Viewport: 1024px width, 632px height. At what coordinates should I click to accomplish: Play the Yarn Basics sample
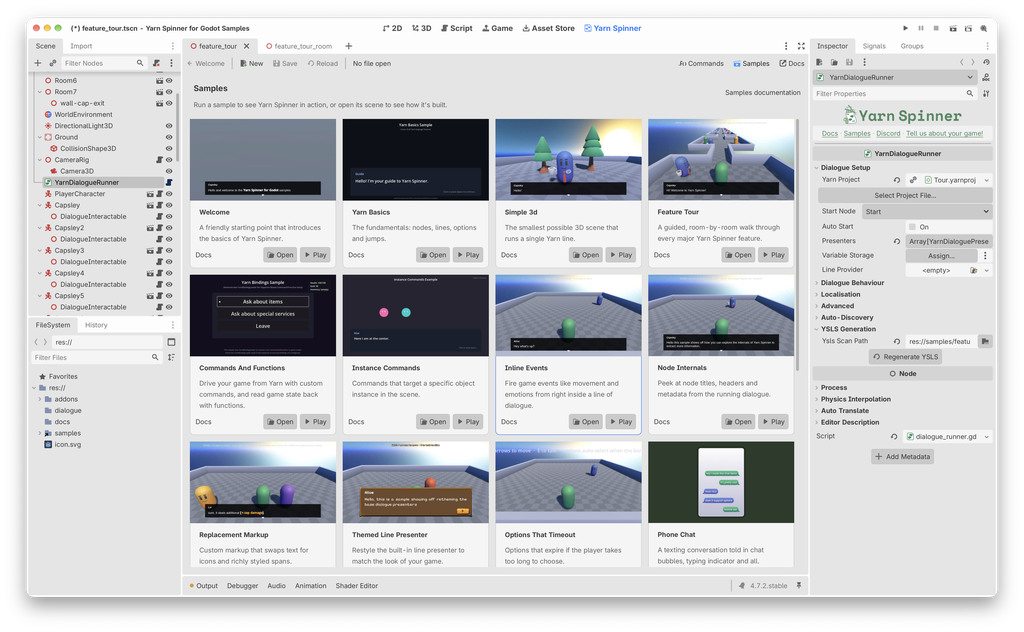click(467, 255)
